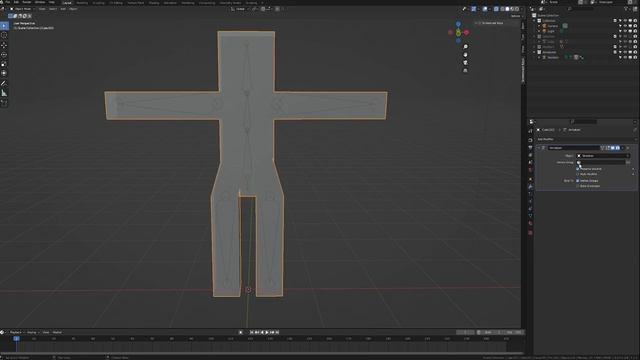The image size is (640, 360).
Task: Open the Object properties tab icon
Action: click(x=530, y=179)
